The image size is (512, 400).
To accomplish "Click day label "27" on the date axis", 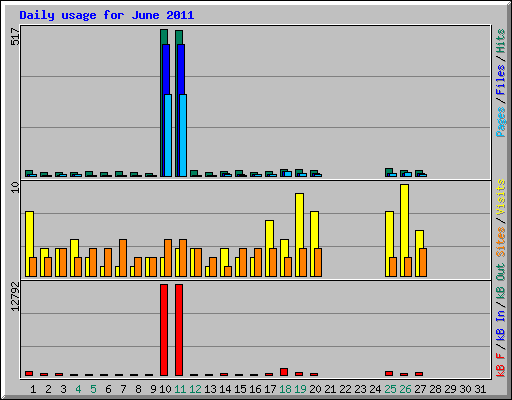I will (420, 389).
